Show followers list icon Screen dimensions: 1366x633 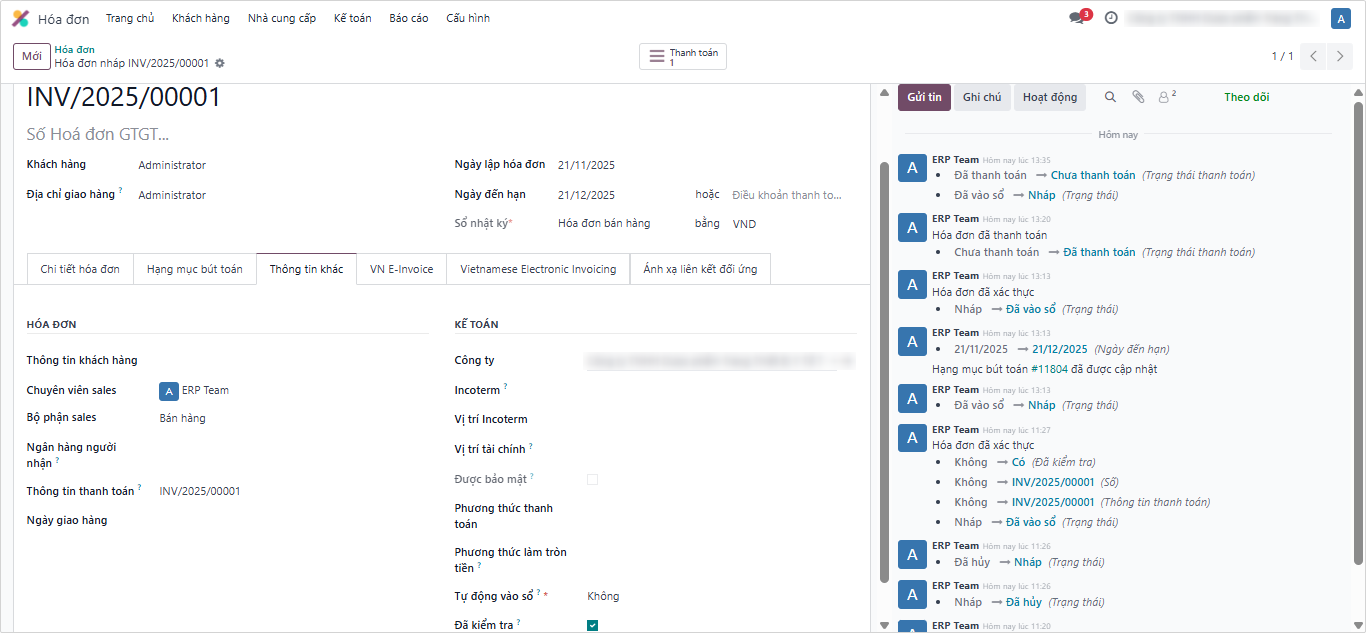pos(1165,97)
